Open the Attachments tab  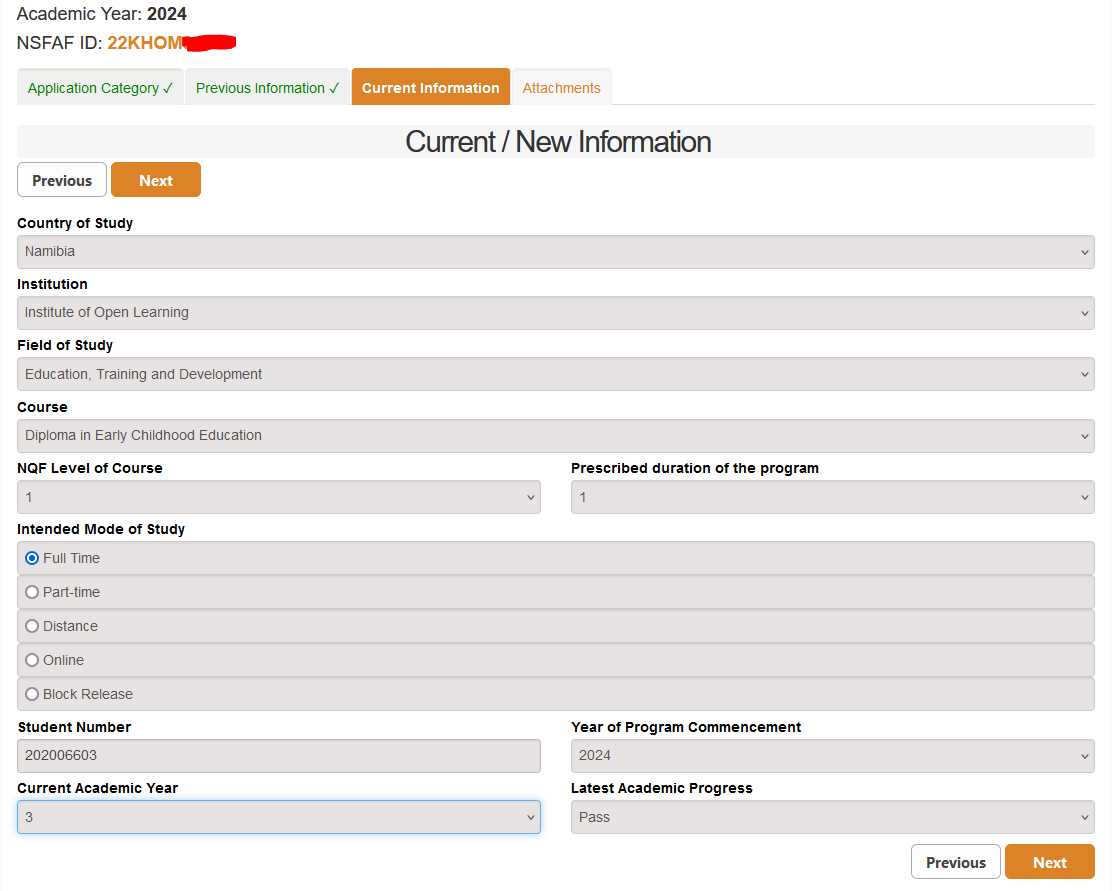pos(561,88)
